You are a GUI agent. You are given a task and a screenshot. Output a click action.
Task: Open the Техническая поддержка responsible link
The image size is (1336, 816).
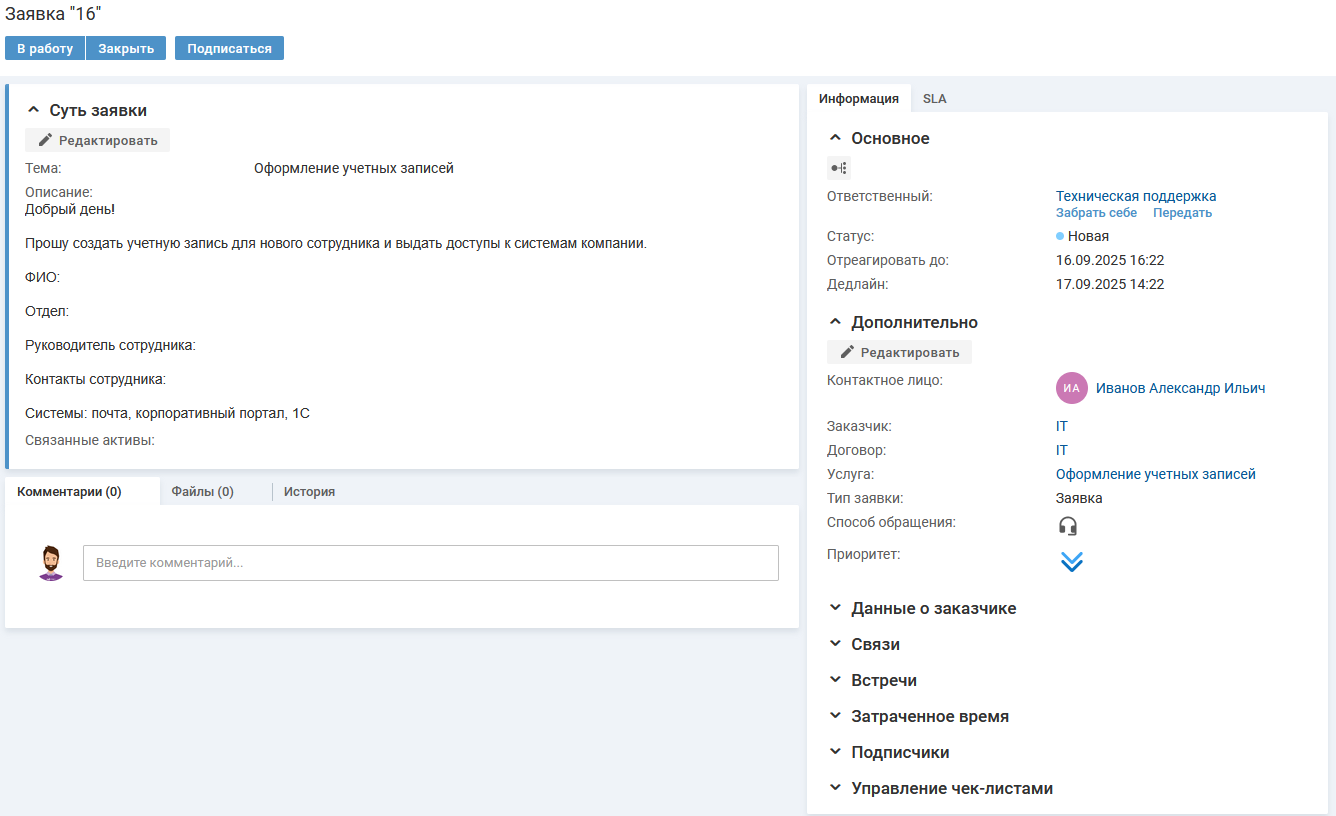pyautogui.click(x=1135, y=196)
